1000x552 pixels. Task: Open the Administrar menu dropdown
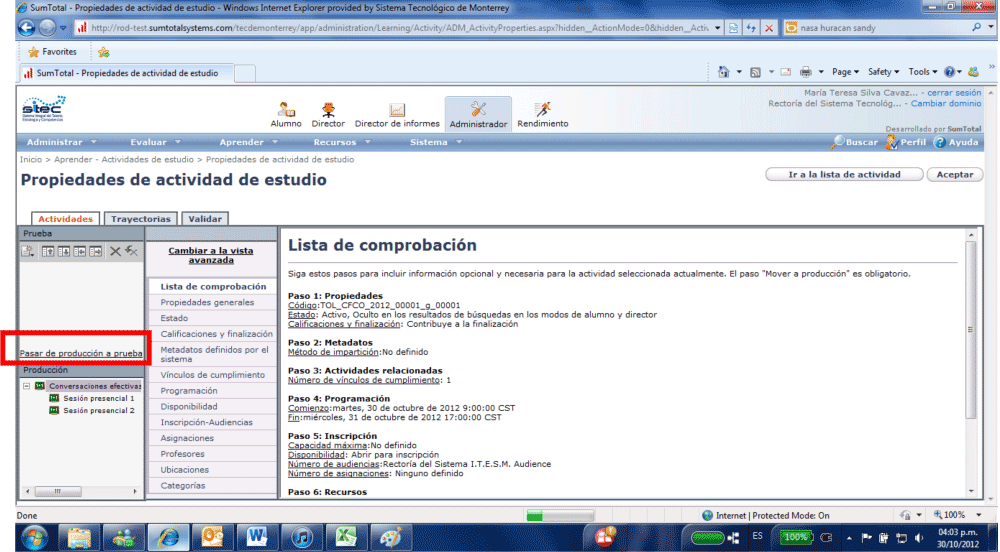click(62, 142)
